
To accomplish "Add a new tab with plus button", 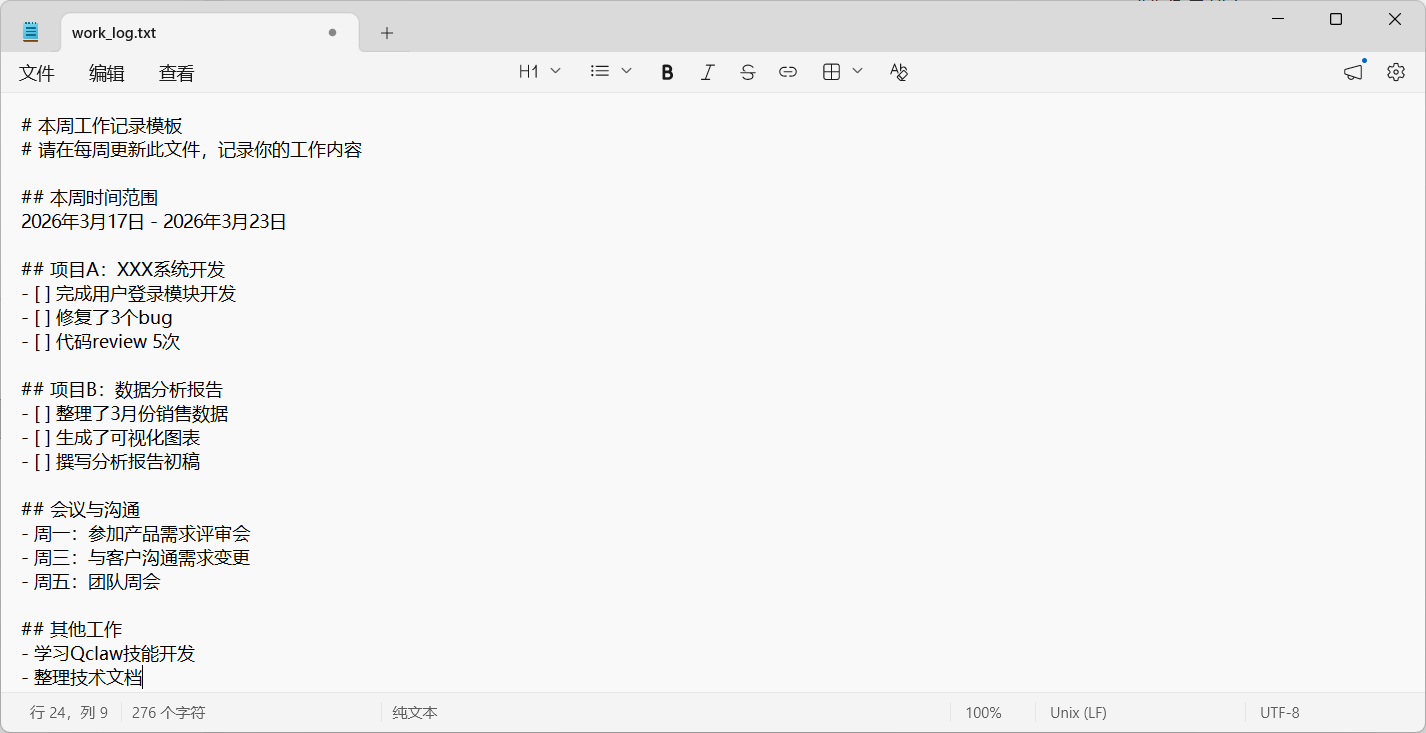I will coord(387,33).
